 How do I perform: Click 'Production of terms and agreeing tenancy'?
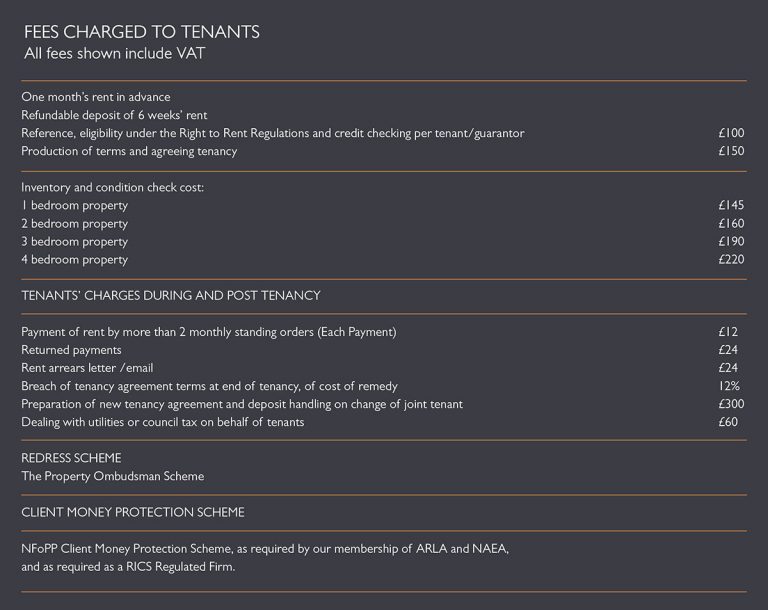click(x=129, y=151)
